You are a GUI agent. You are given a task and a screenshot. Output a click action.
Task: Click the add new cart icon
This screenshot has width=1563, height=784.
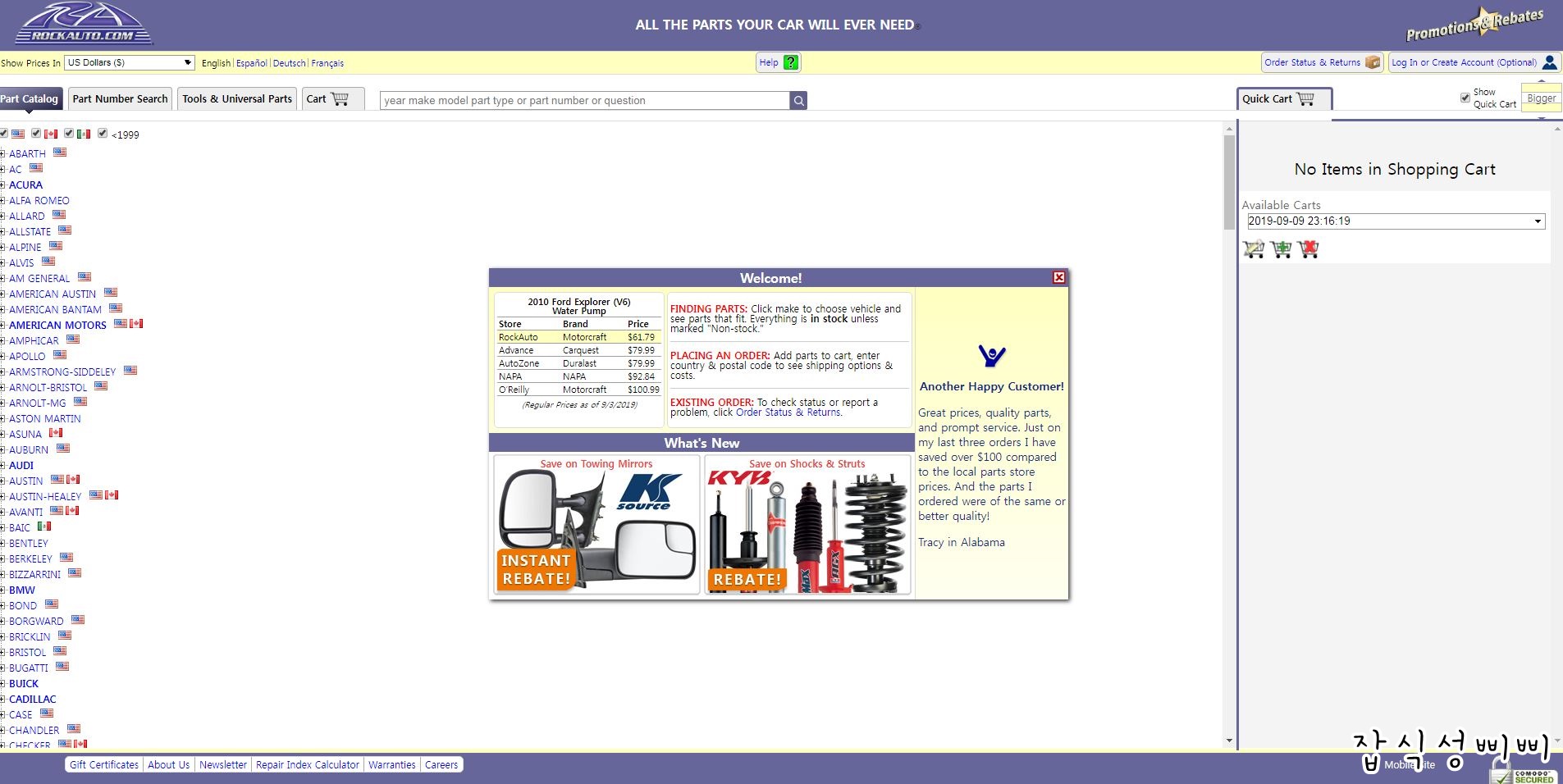pos(1281,248)
